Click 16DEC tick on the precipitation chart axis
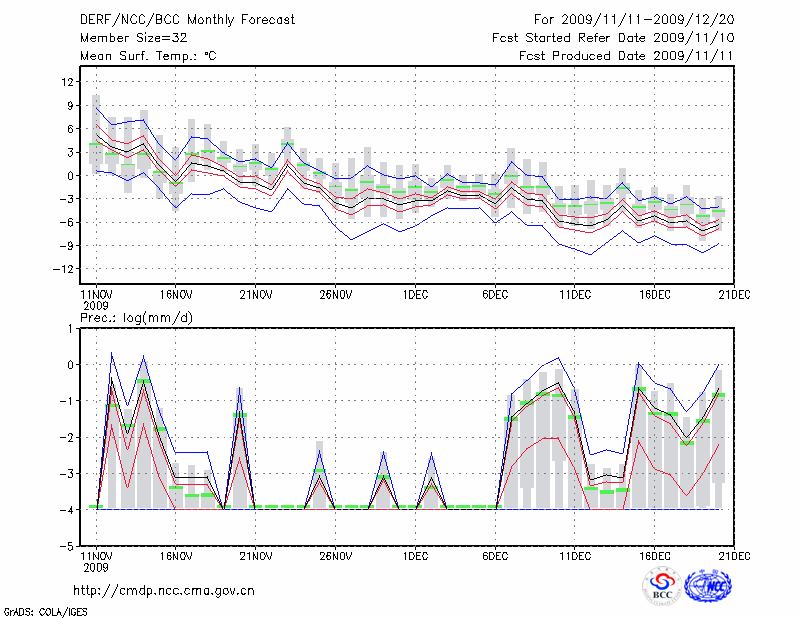The height and width of the screenshot is (618, 800). 655,556
